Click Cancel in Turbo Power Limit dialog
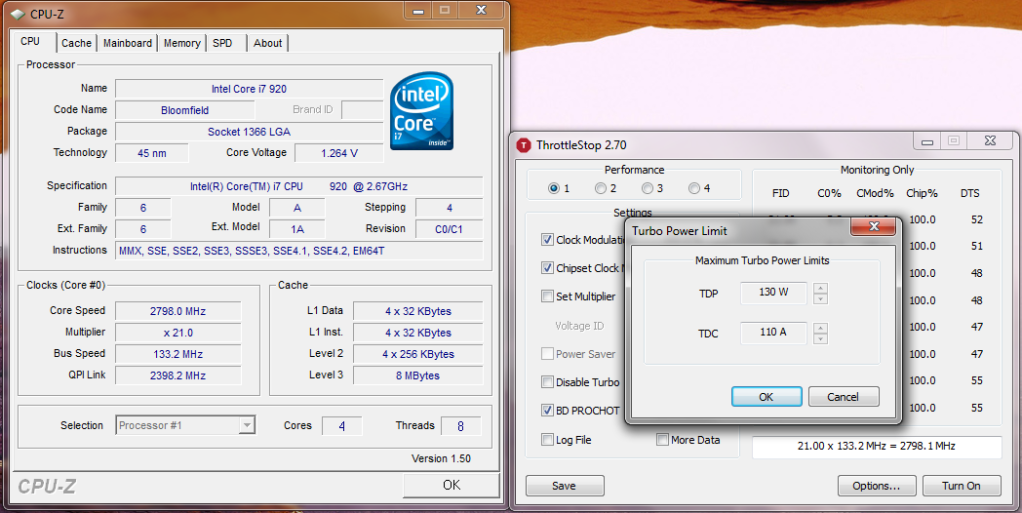Image resolution: width=1022 pixels, height=513 pixels. 843,397
